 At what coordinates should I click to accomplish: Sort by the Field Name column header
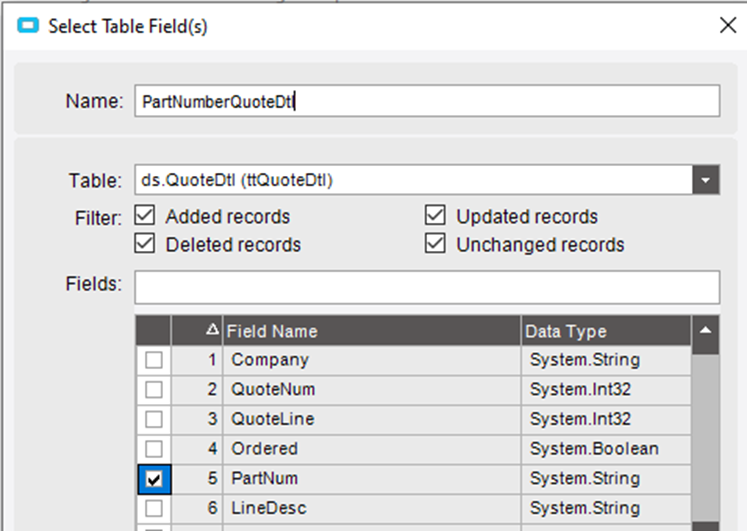coord(370,331)
